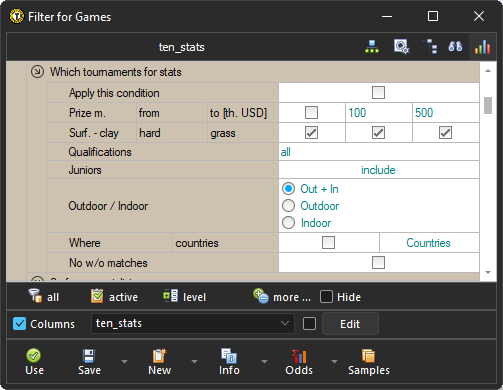Click the level filter icon
The width and height of the screenshot is (503, 390).
(x=170, y=296)
